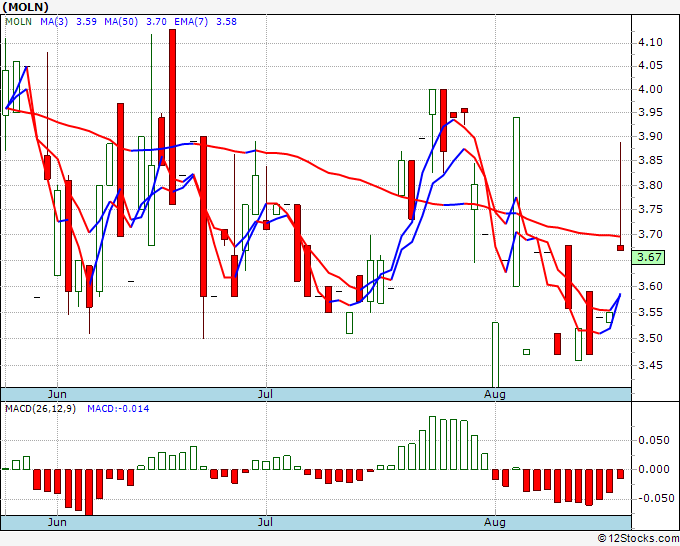Click Aug on the price chart axis
Viewport: 680px width, 546px height.
pos(495,394)
